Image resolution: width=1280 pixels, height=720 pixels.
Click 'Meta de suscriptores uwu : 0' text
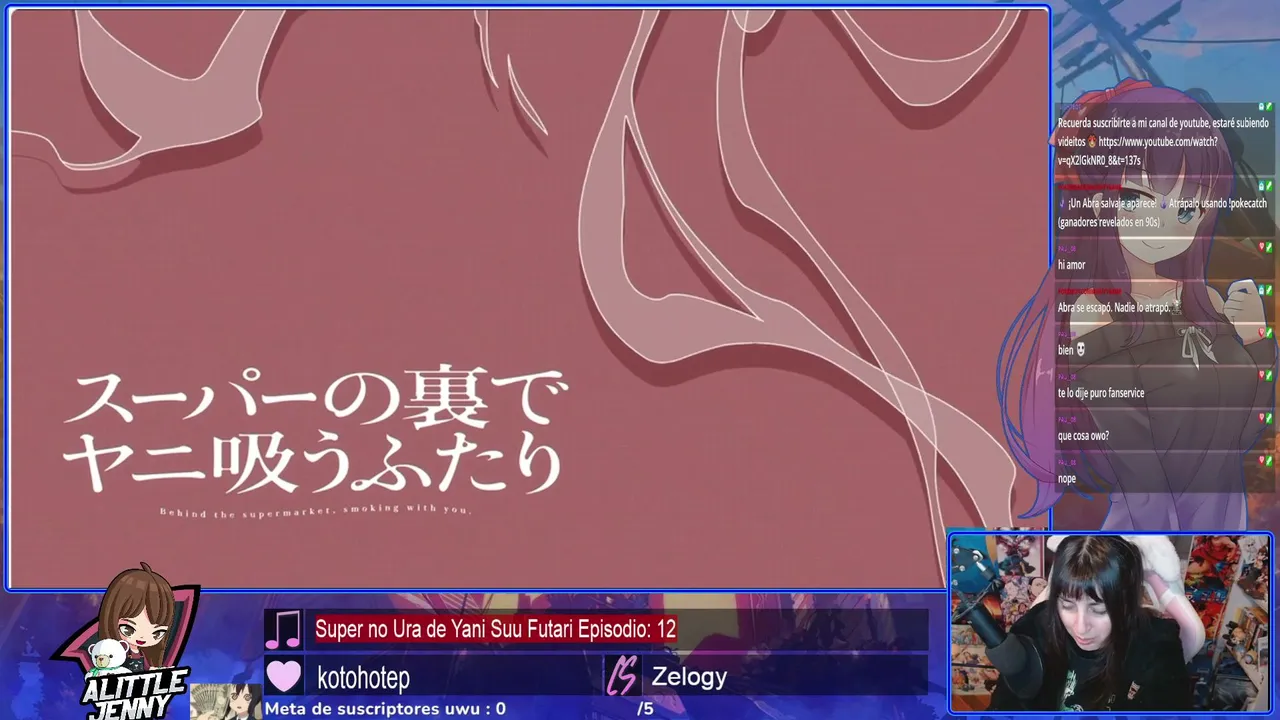[x=385, y=709]
